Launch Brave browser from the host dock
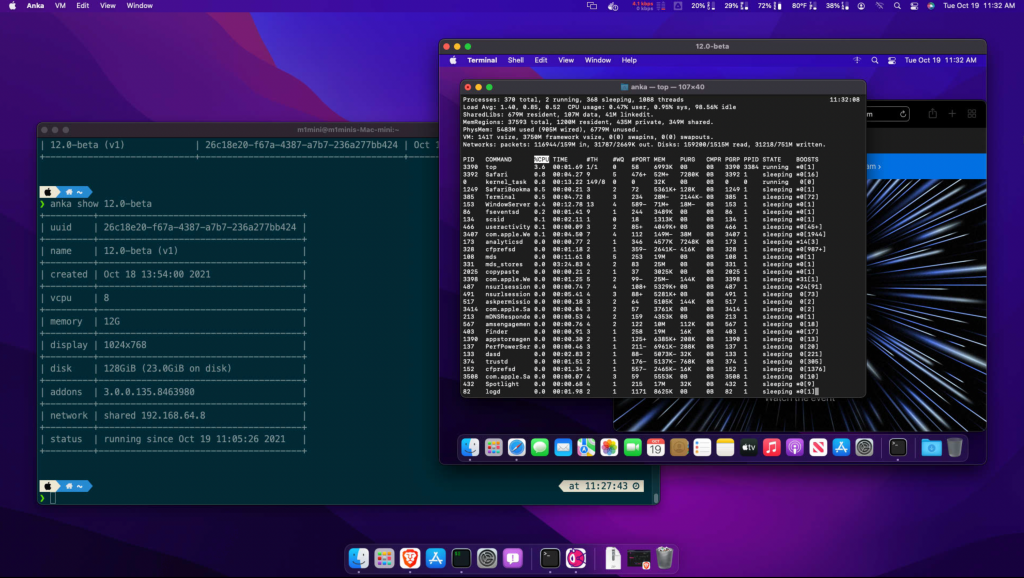This screenshot has height=578, width=1024. (x=410, y=558)
